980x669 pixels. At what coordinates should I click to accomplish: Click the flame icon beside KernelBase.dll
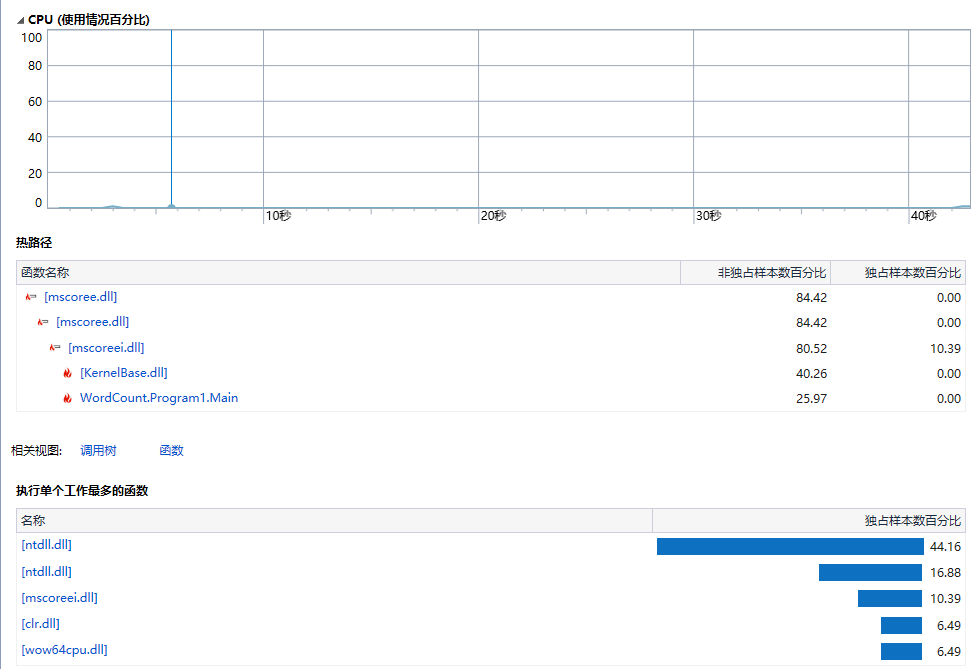click(68, 373)
